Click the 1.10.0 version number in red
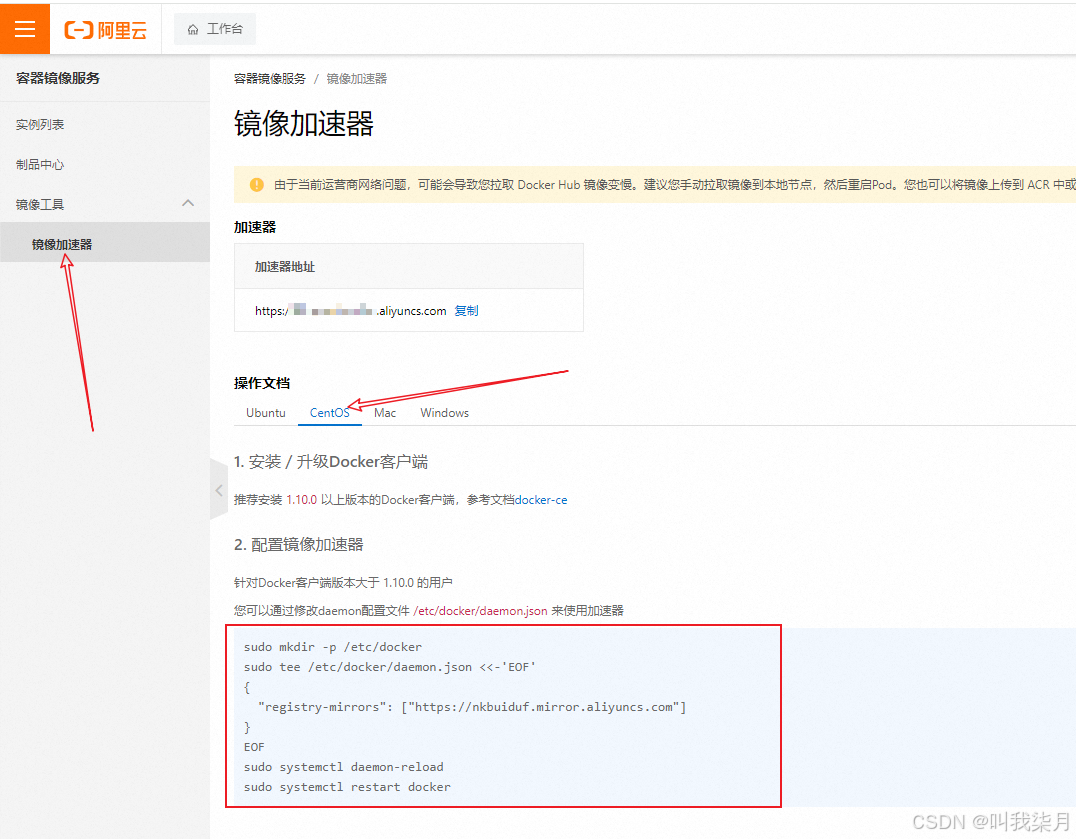 tap(301, 500)
